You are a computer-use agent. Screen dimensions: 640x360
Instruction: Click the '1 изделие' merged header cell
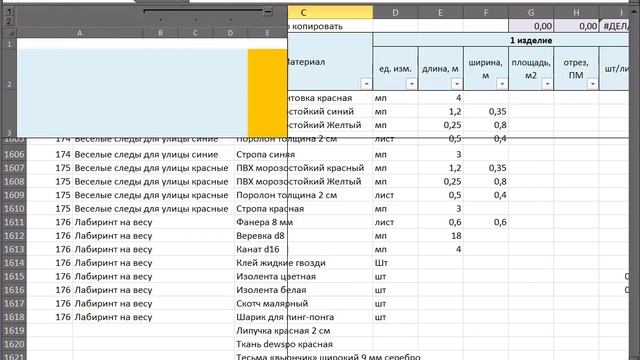[500, 40]
